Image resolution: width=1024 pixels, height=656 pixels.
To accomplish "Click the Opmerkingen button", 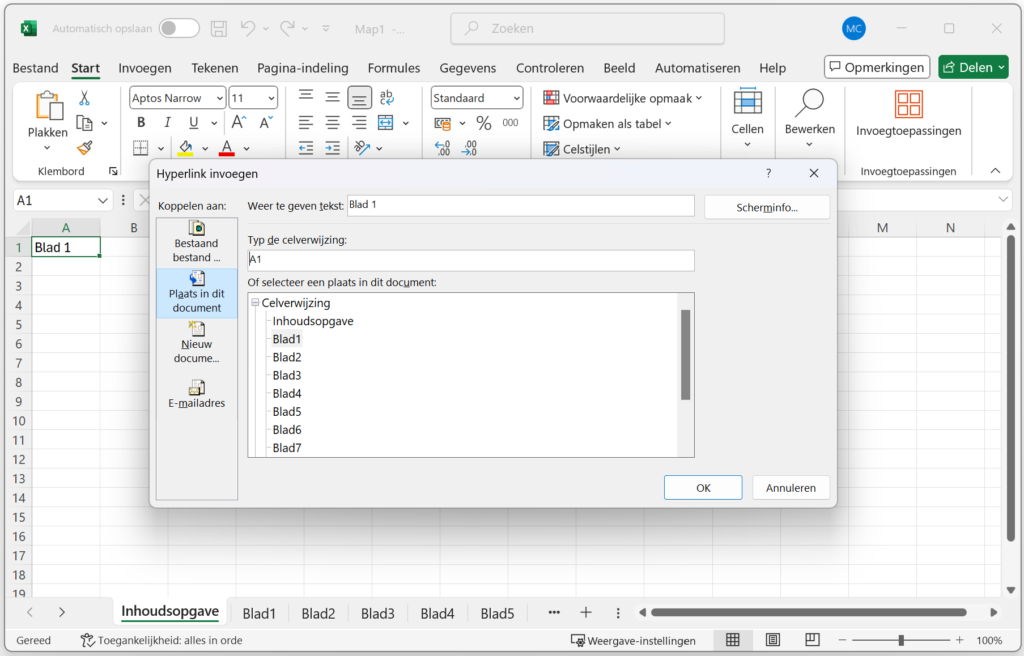I will 877,67.
